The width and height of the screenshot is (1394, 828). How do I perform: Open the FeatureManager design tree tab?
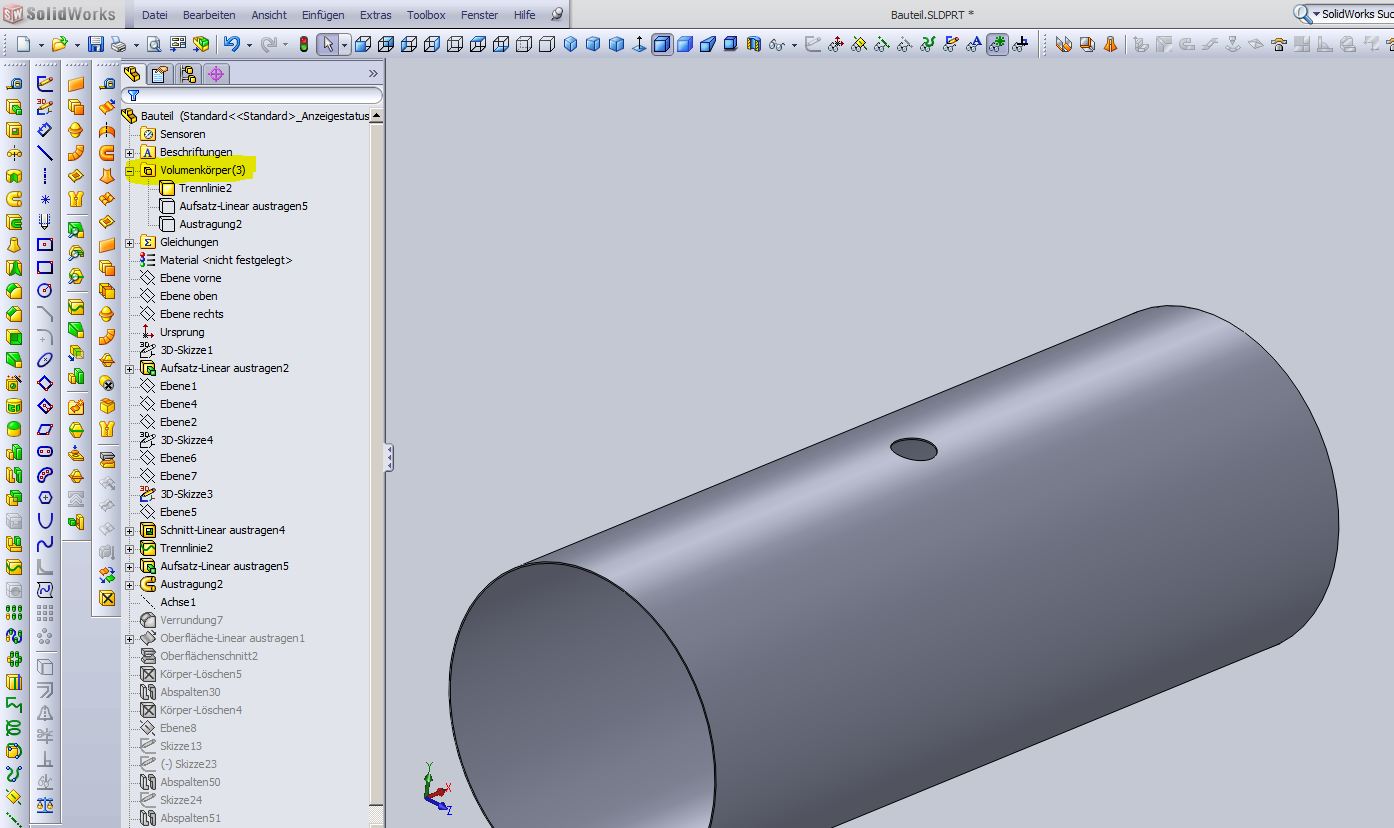132,74
